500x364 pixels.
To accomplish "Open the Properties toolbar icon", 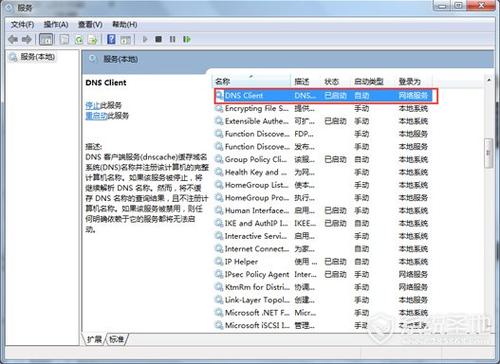I will (x=64, y=40).
